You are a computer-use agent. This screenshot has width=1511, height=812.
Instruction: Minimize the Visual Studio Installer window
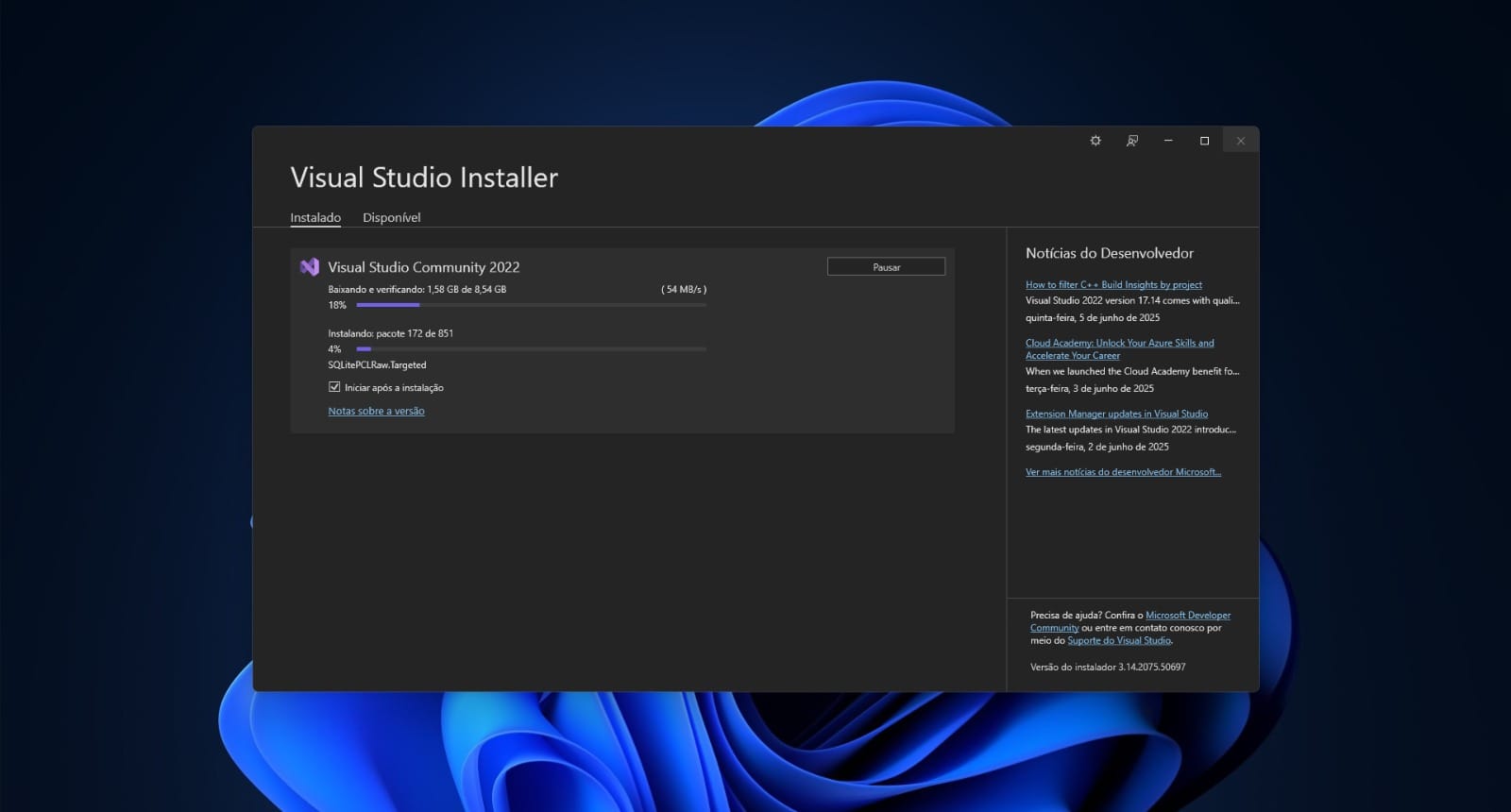point(1168,141)
